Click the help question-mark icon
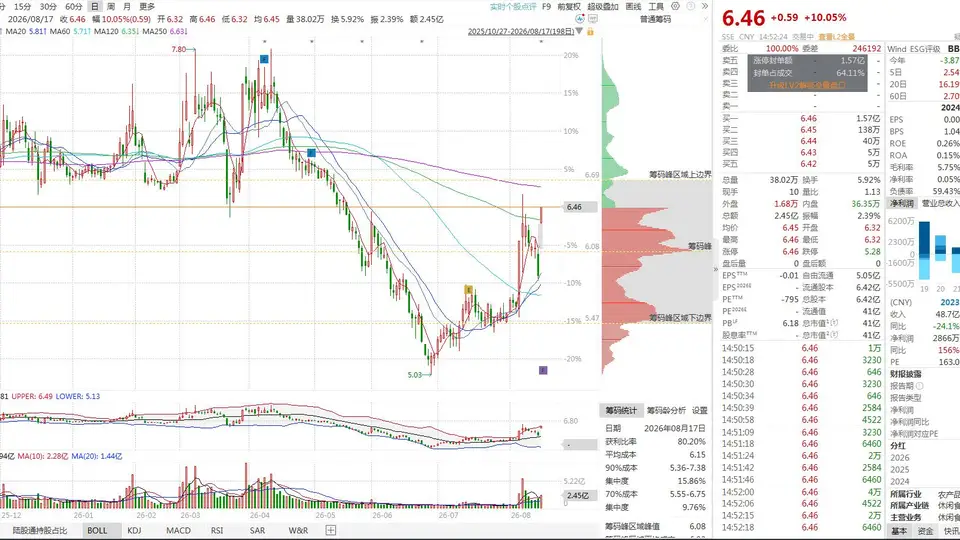This screenshot has height=540, width=960. (691, 6)
